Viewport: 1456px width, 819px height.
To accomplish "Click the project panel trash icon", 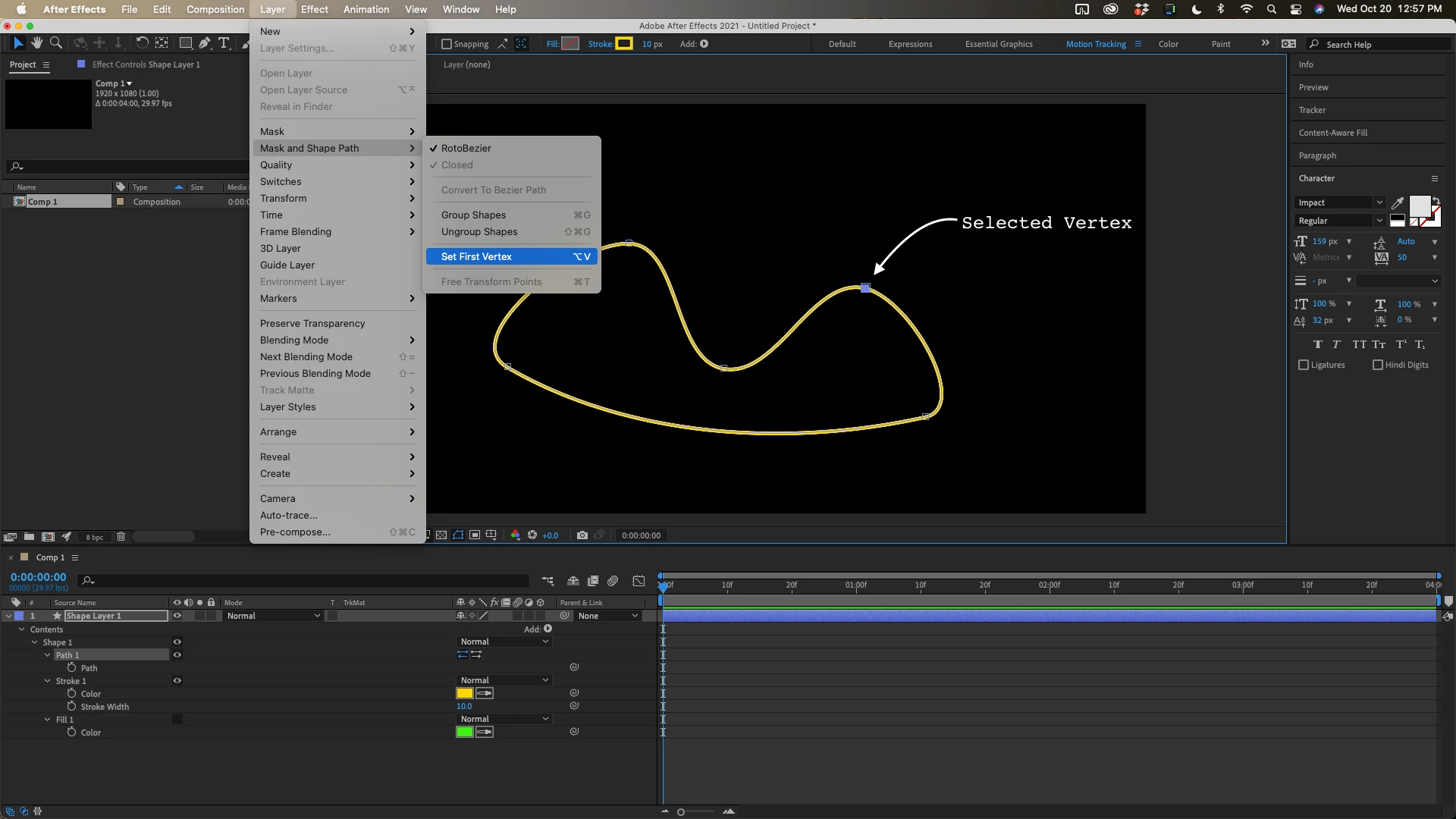I will coord(121,537).
